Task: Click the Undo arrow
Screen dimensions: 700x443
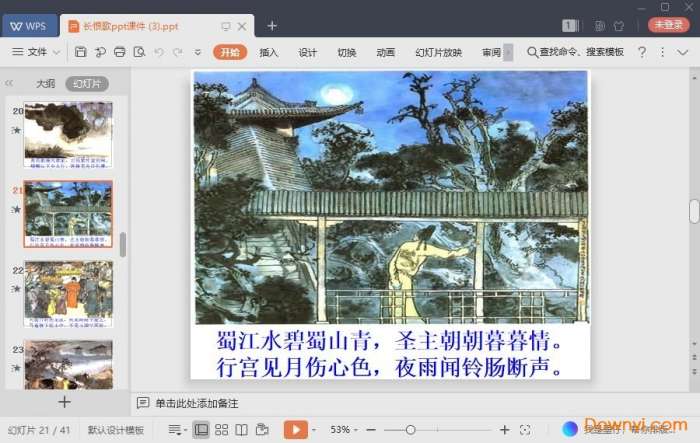Action: (x=158, y=52)
